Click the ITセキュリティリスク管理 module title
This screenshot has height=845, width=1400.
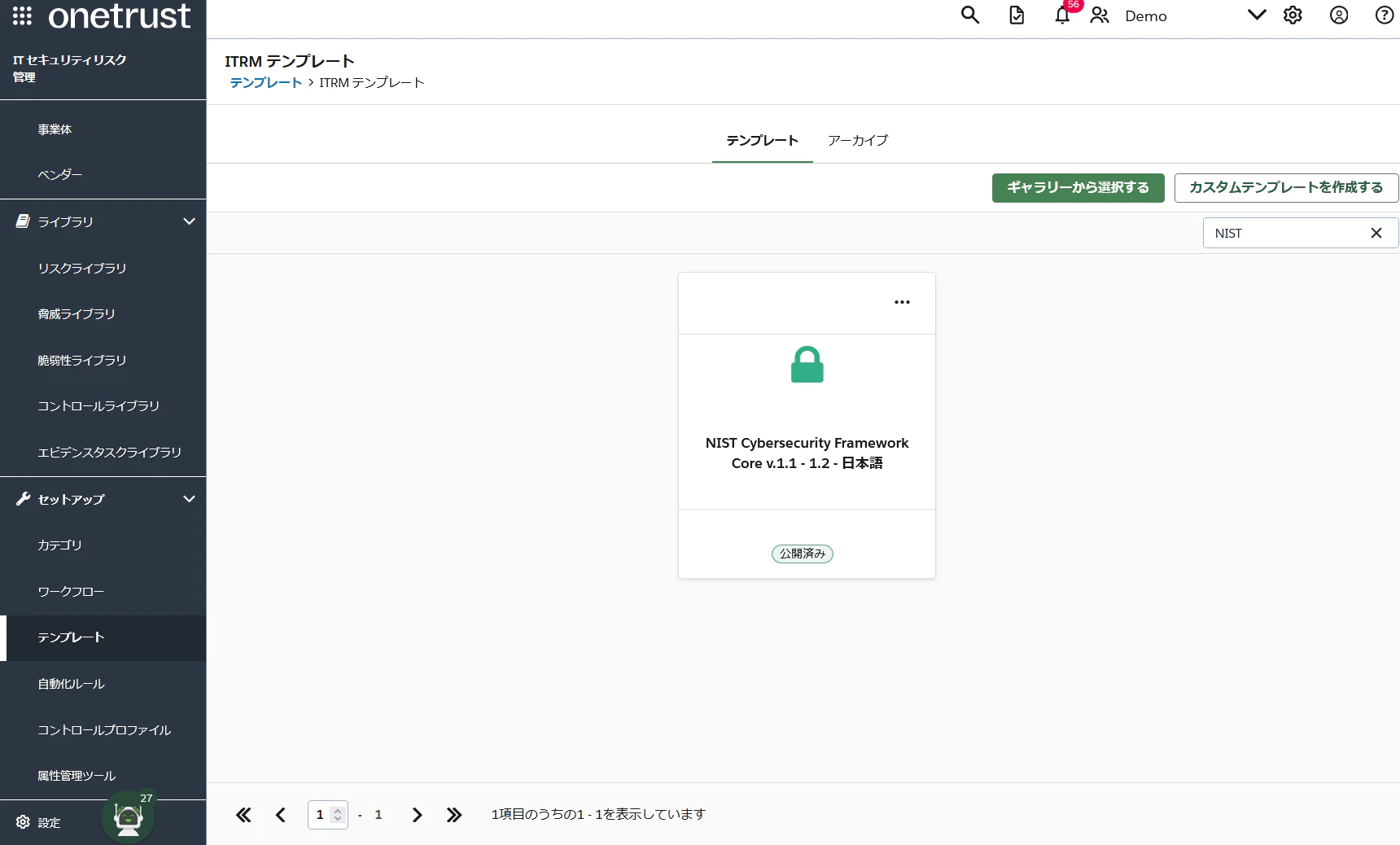click(x=70, y=68)
